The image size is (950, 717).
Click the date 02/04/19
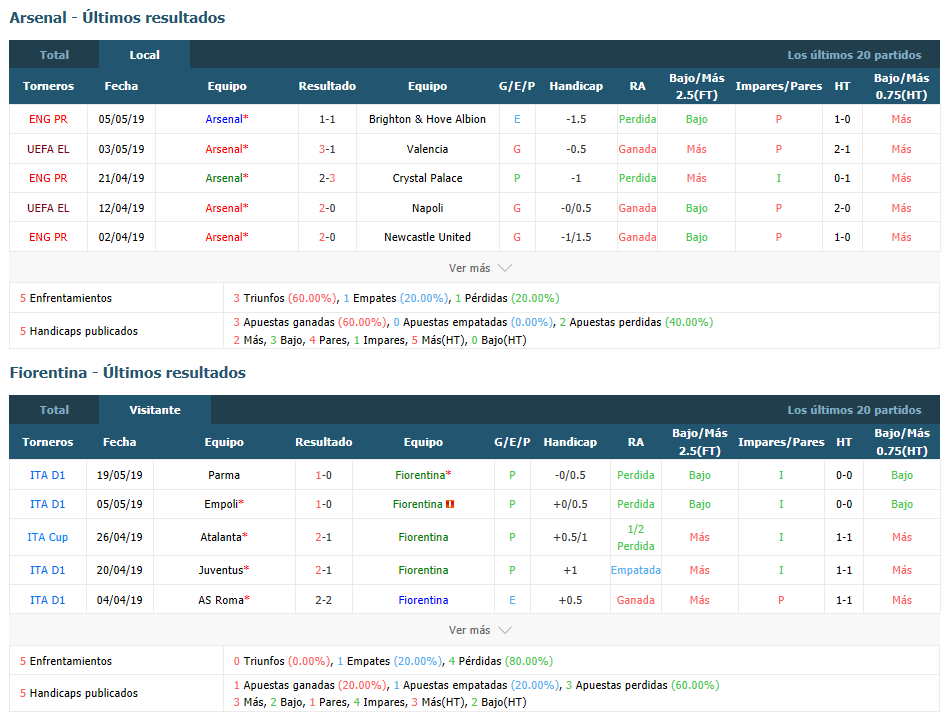tap(121, 237)
